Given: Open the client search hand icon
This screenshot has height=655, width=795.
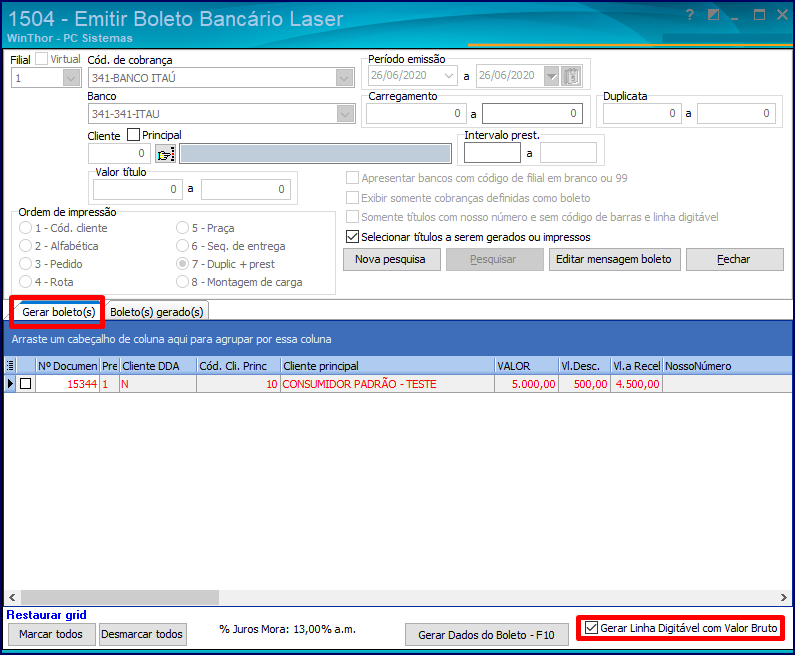Looking at the screenshot, I should click(165, 154).
